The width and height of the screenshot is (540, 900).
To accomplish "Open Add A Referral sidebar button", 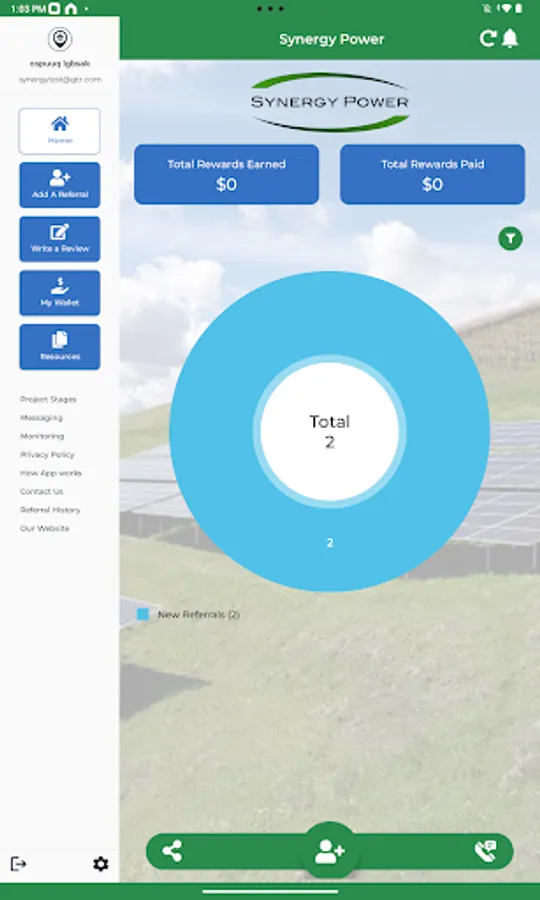I will tap(60, 185).
